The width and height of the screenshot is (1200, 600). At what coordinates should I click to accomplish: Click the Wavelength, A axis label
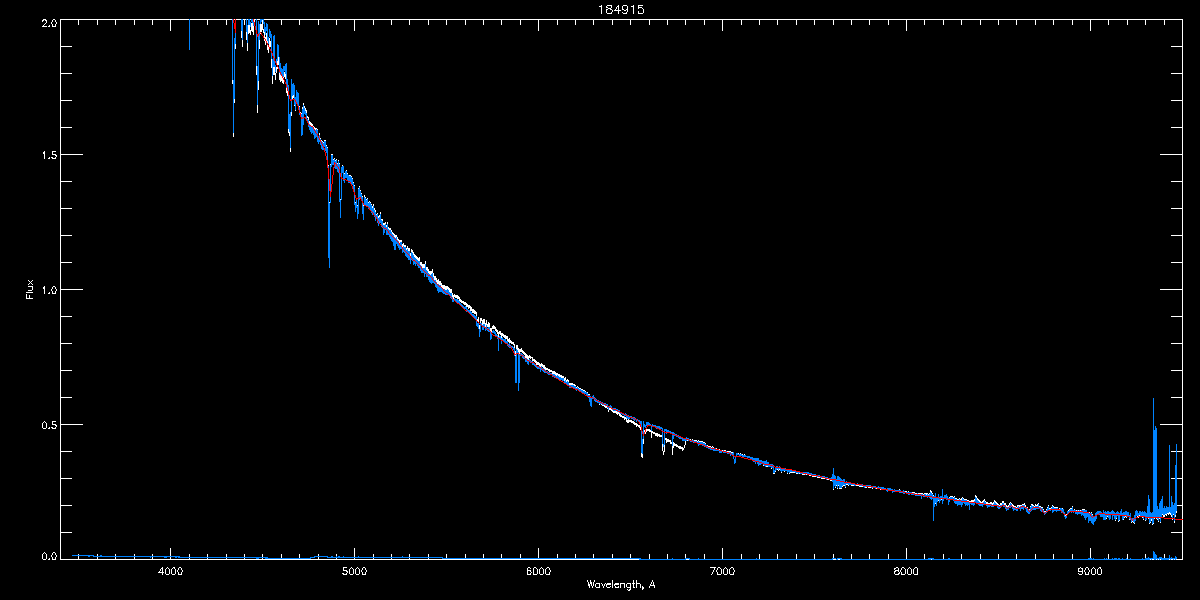click(621, 584)
